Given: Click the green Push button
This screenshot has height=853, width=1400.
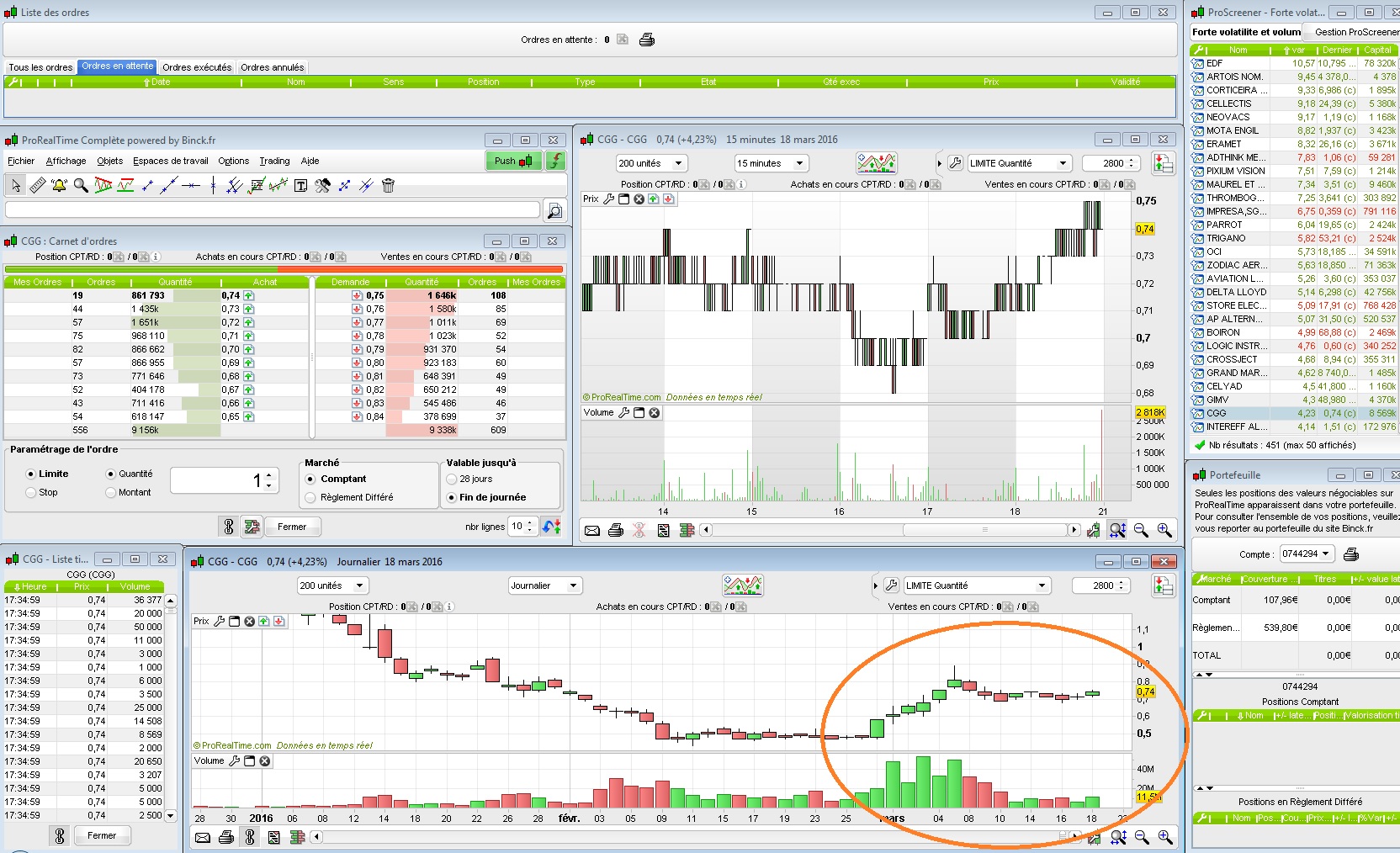Looking at the screenshot, I should coord(513,161).
